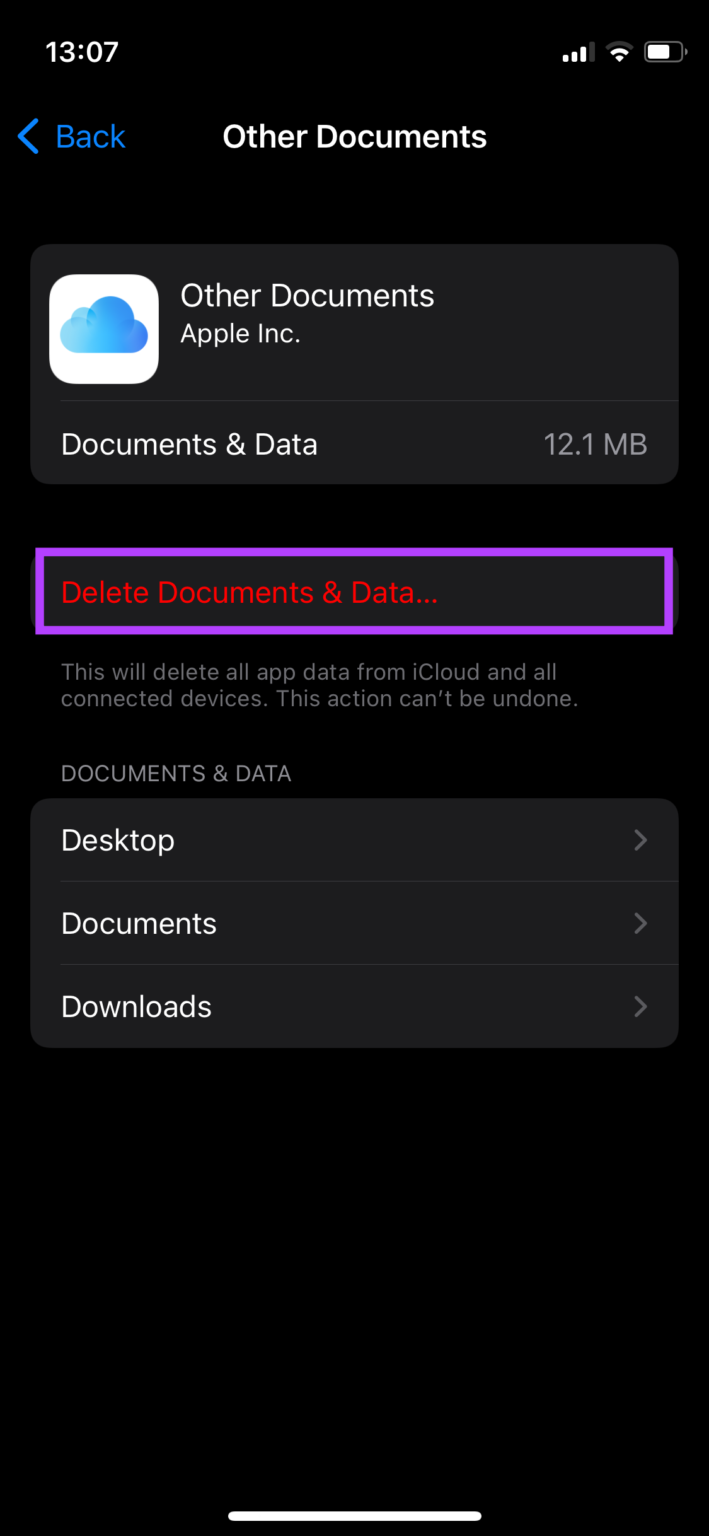Expand the Documents folder entry
The image size is (709, 1536).
coord(355,923)
